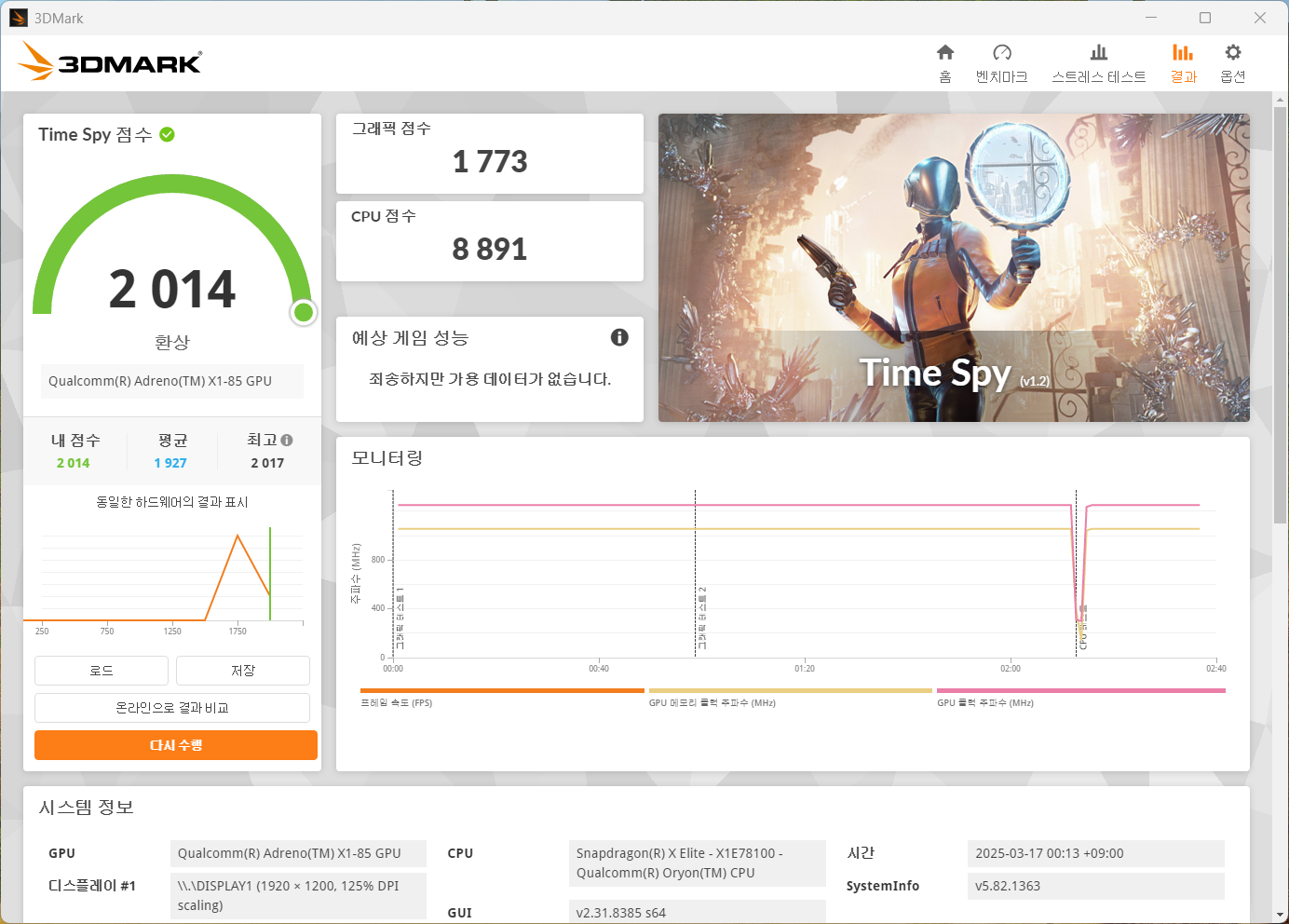Click the 시스템 정보 heading
Image resolution: width=1289 pixels, height=924 pixels.
click(x=87, y=808)
